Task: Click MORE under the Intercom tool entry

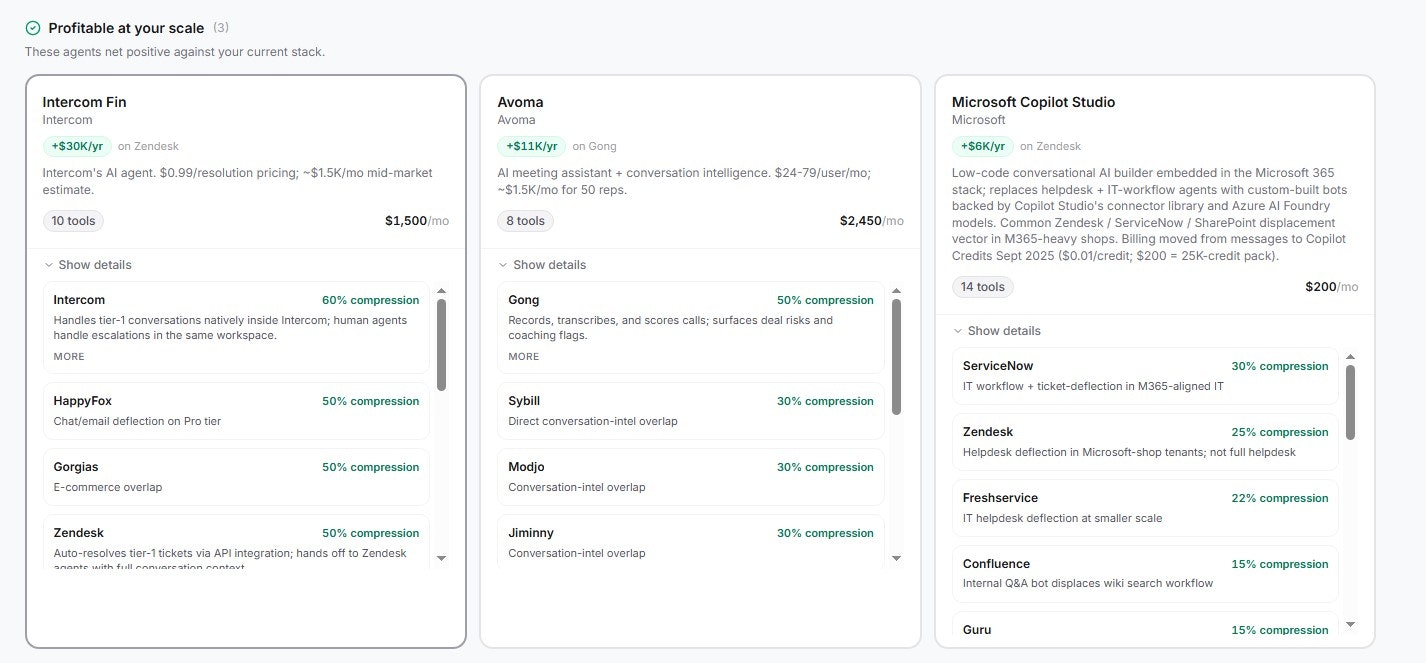Action: click(69, 357)
